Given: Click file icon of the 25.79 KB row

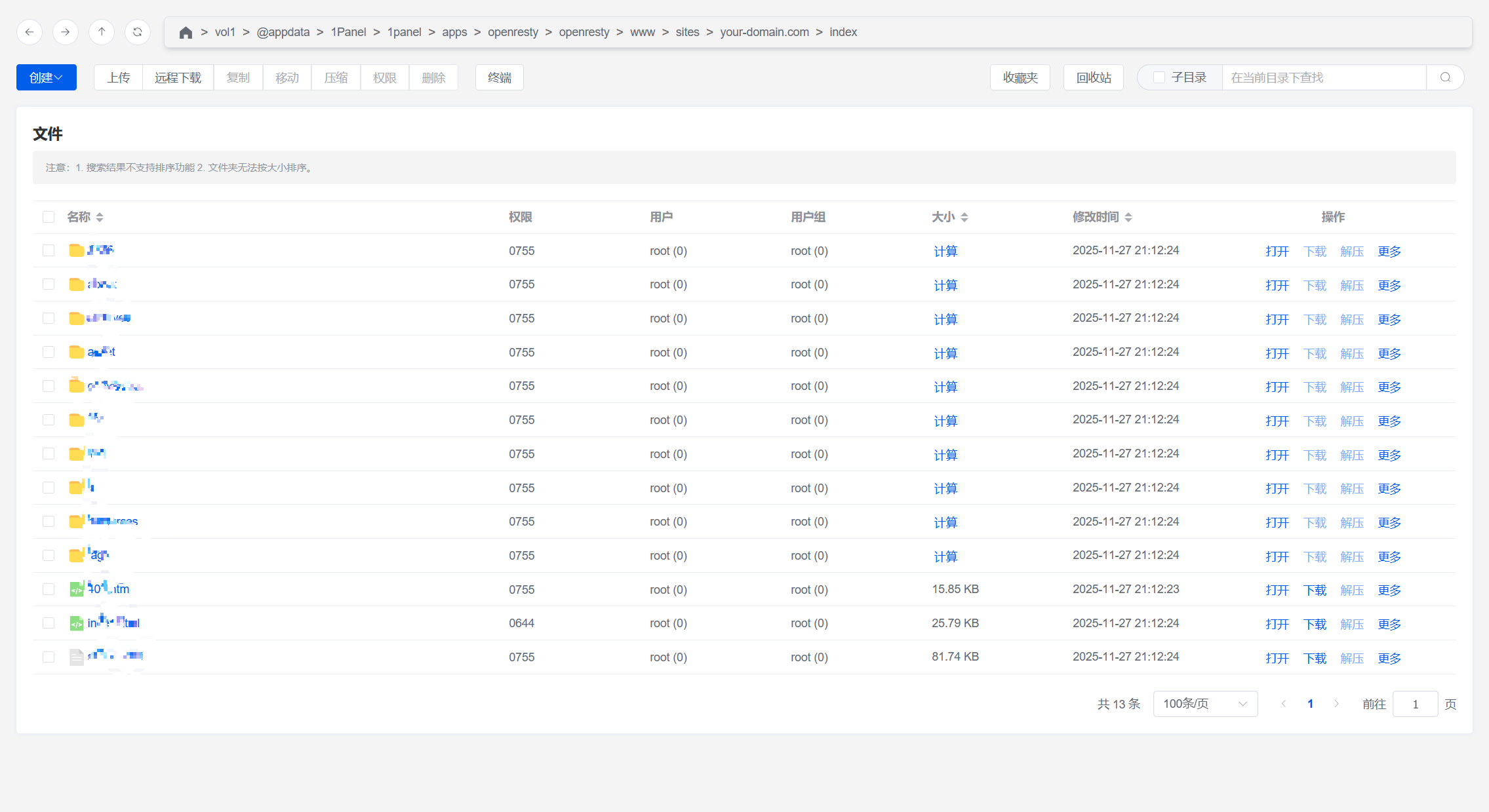Looking at the screenshot, I should 77,623.
